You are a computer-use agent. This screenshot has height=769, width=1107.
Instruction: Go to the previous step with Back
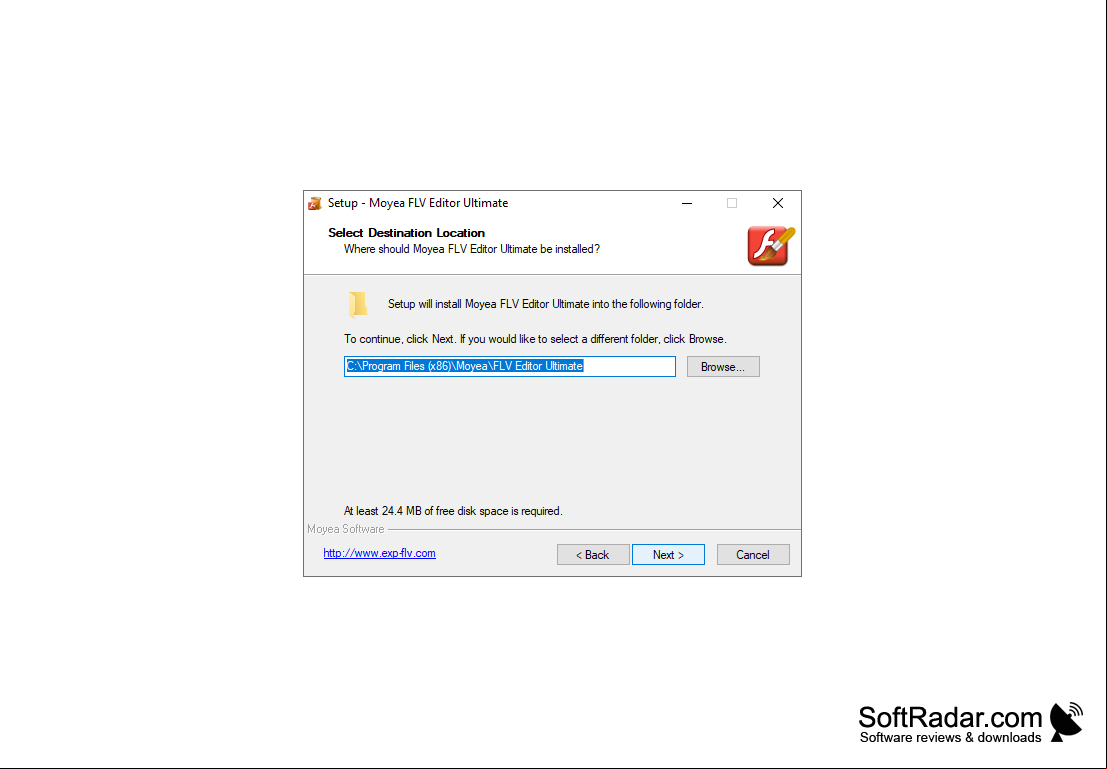[593, 554]
